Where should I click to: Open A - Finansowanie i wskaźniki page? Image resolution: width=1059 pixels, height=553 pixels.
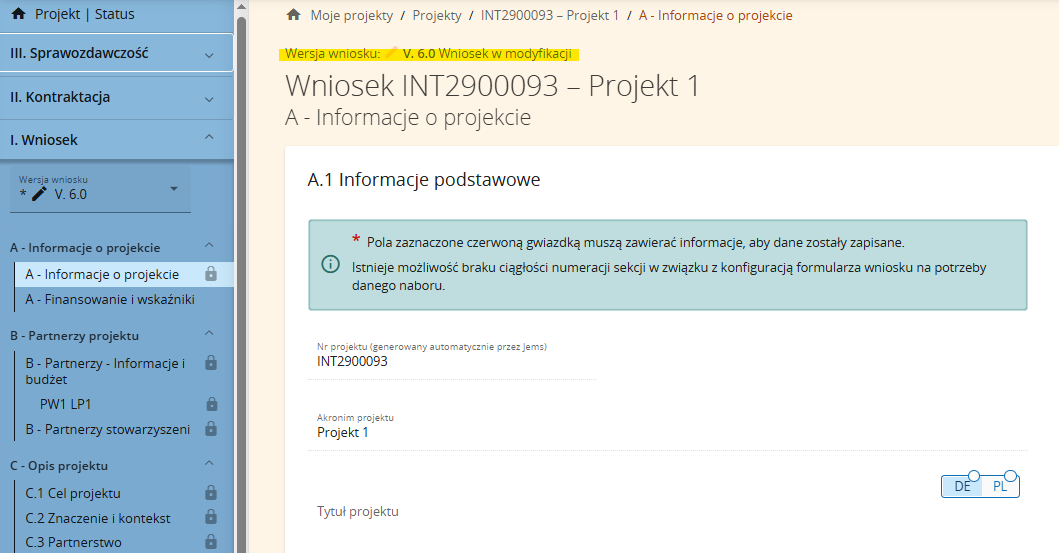110,299
